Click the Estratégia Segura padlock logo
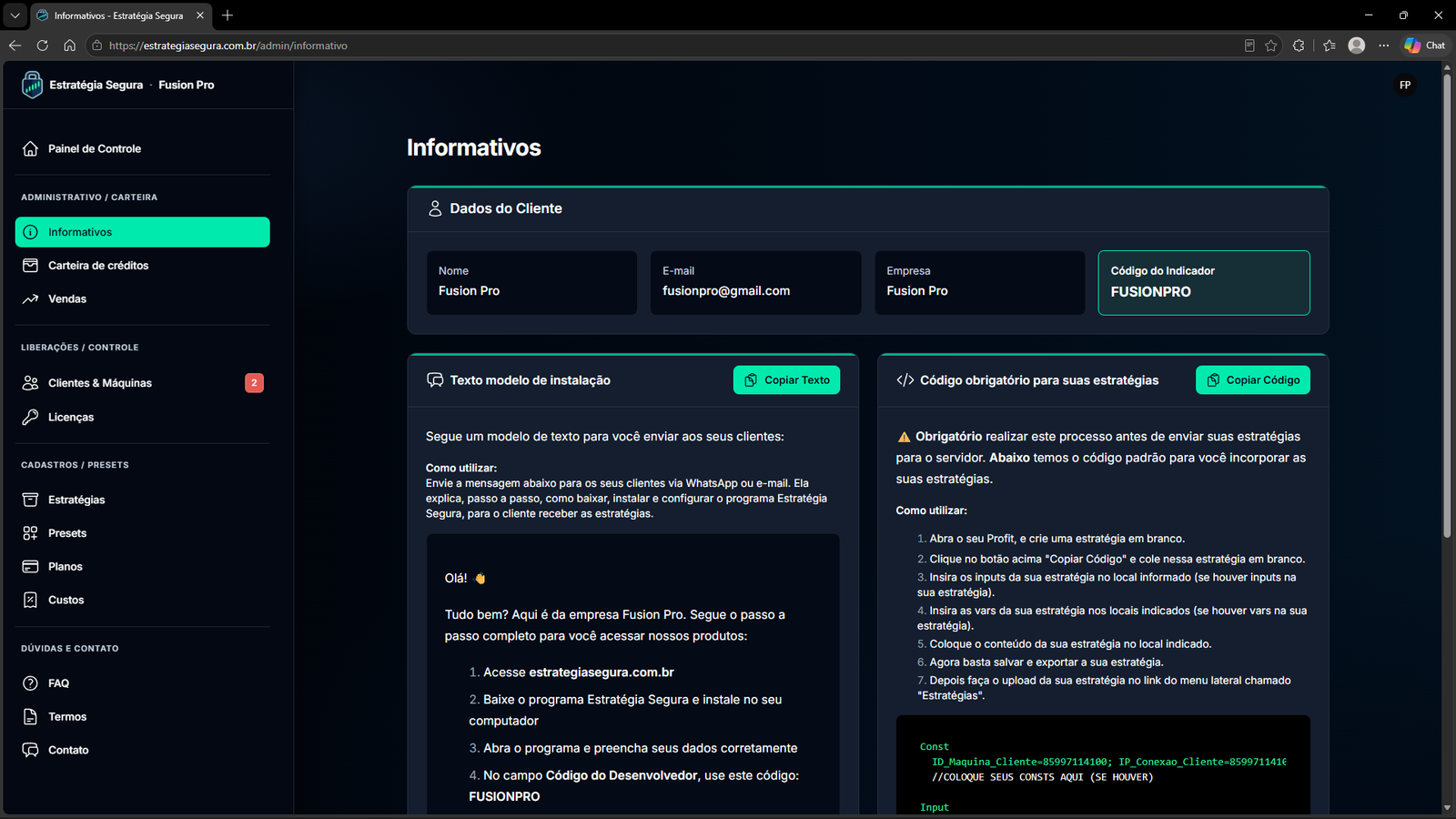Screen dimensions: 1456x819 [32, 85]
